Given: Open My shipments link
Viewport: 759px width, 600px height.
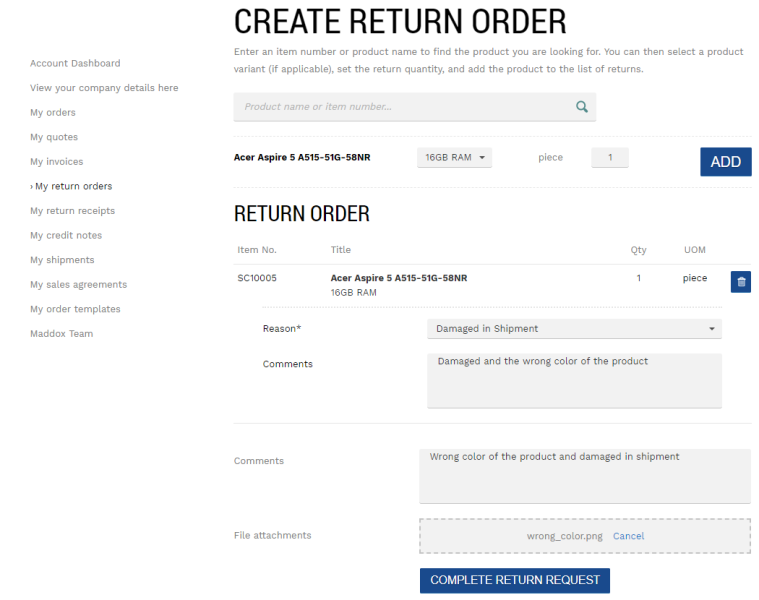Looking at the screenshot, I should click(x=62, y=260).
